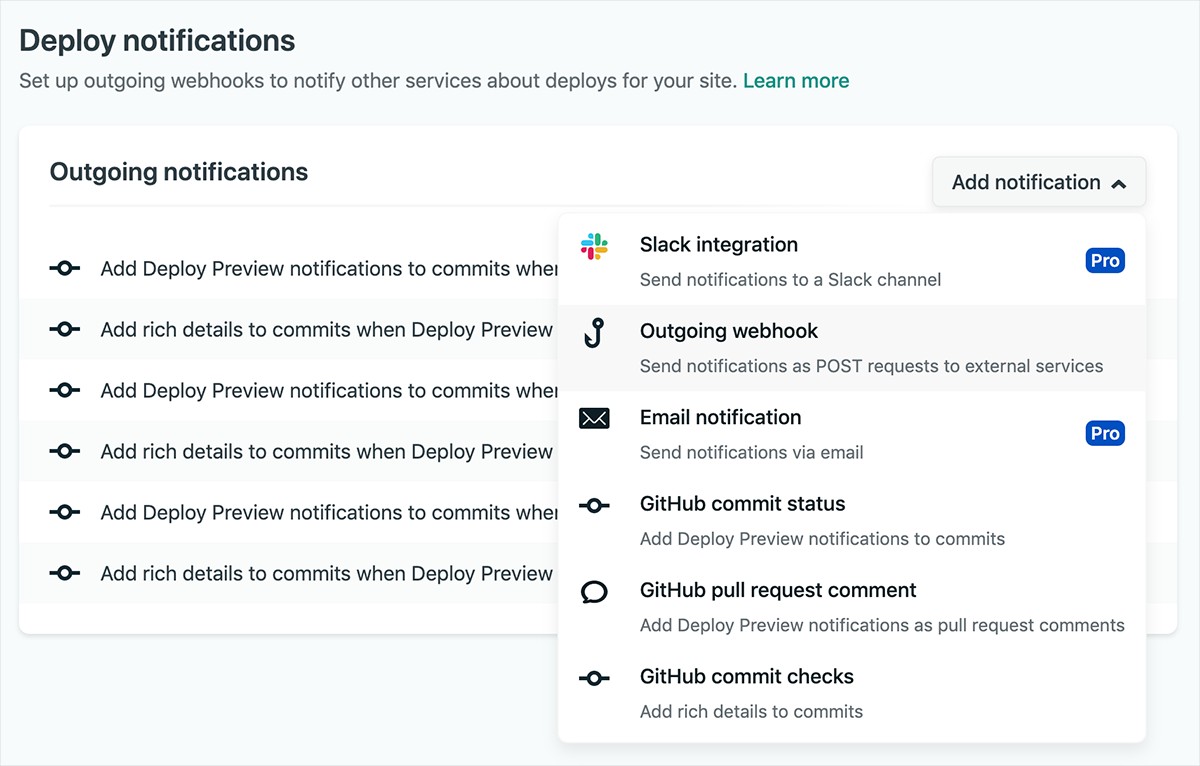Click the Pro badge on Email notification
Image resolution: width=1200 pixels, height=766 pixels.
1104,433
